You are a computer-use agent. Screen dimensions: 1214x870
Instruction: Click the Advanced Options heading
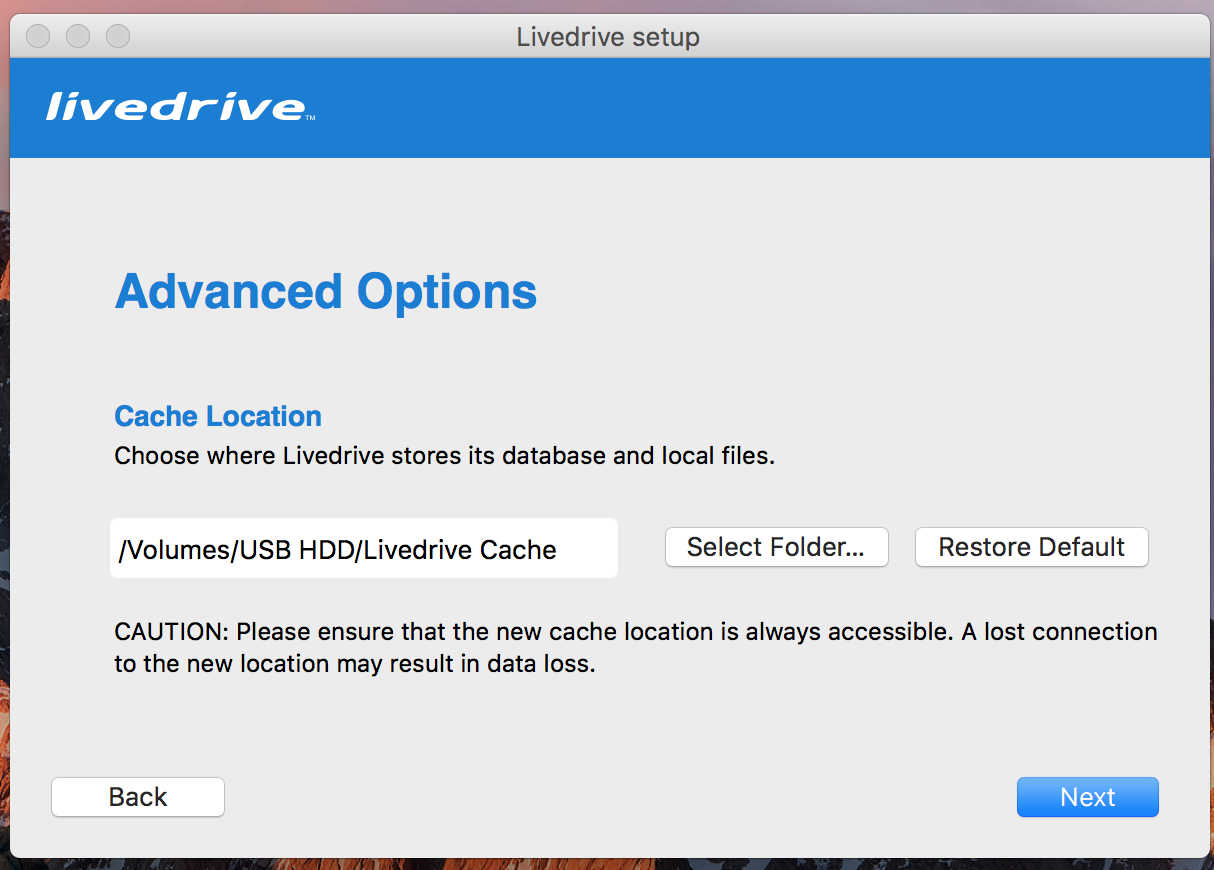pos(326,291)
